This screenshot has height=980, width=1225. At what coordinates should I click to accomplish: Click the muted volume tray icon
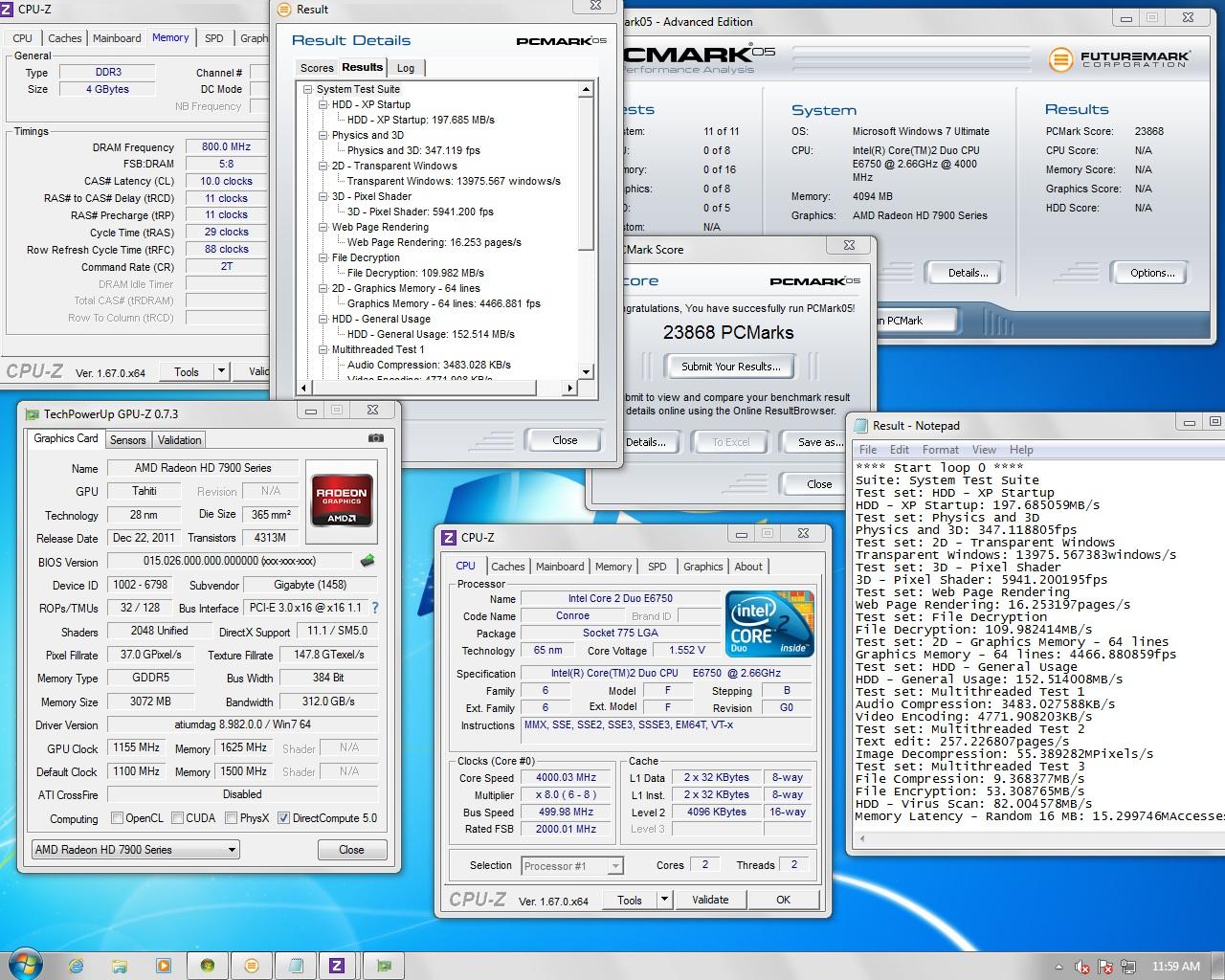(1082, 967)
